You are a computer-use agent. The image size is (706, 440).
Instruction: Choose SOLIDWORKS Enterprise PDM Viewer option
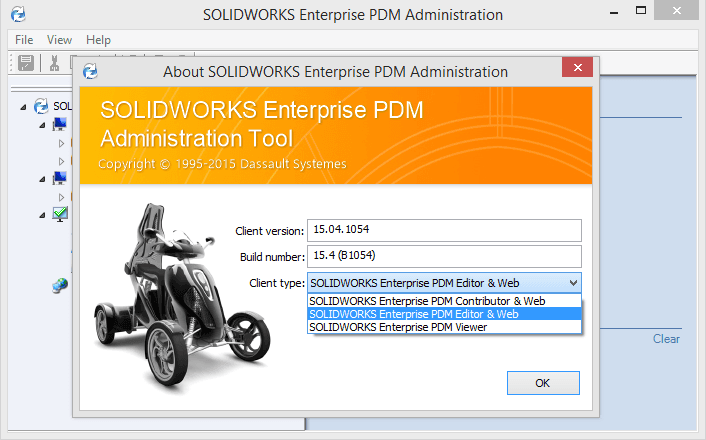coord(444,327)
